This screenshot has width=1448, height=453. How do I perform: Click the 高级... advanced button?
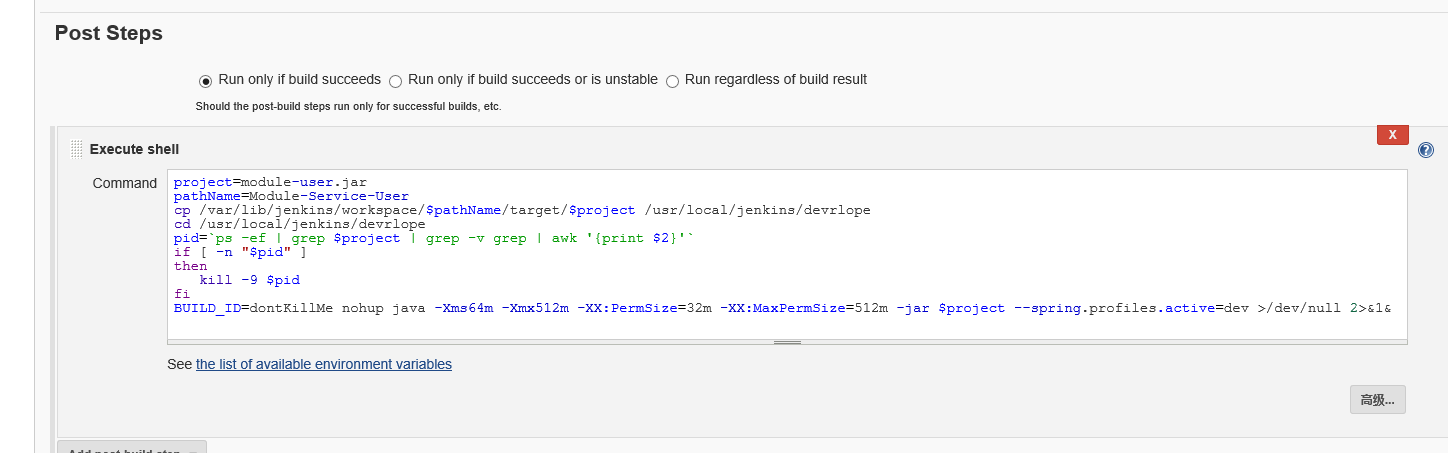(1378, 400)
